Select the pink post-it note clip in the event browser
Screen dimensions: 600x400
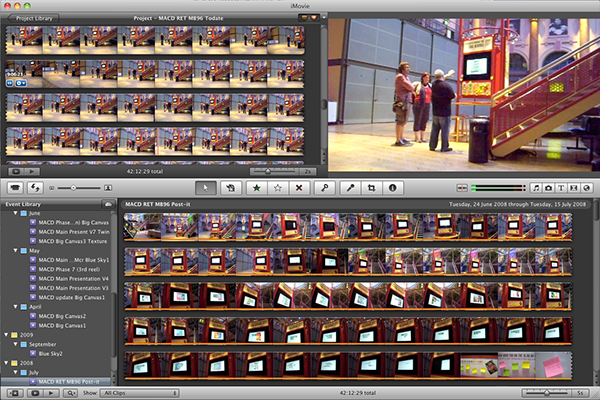(554, 365)
